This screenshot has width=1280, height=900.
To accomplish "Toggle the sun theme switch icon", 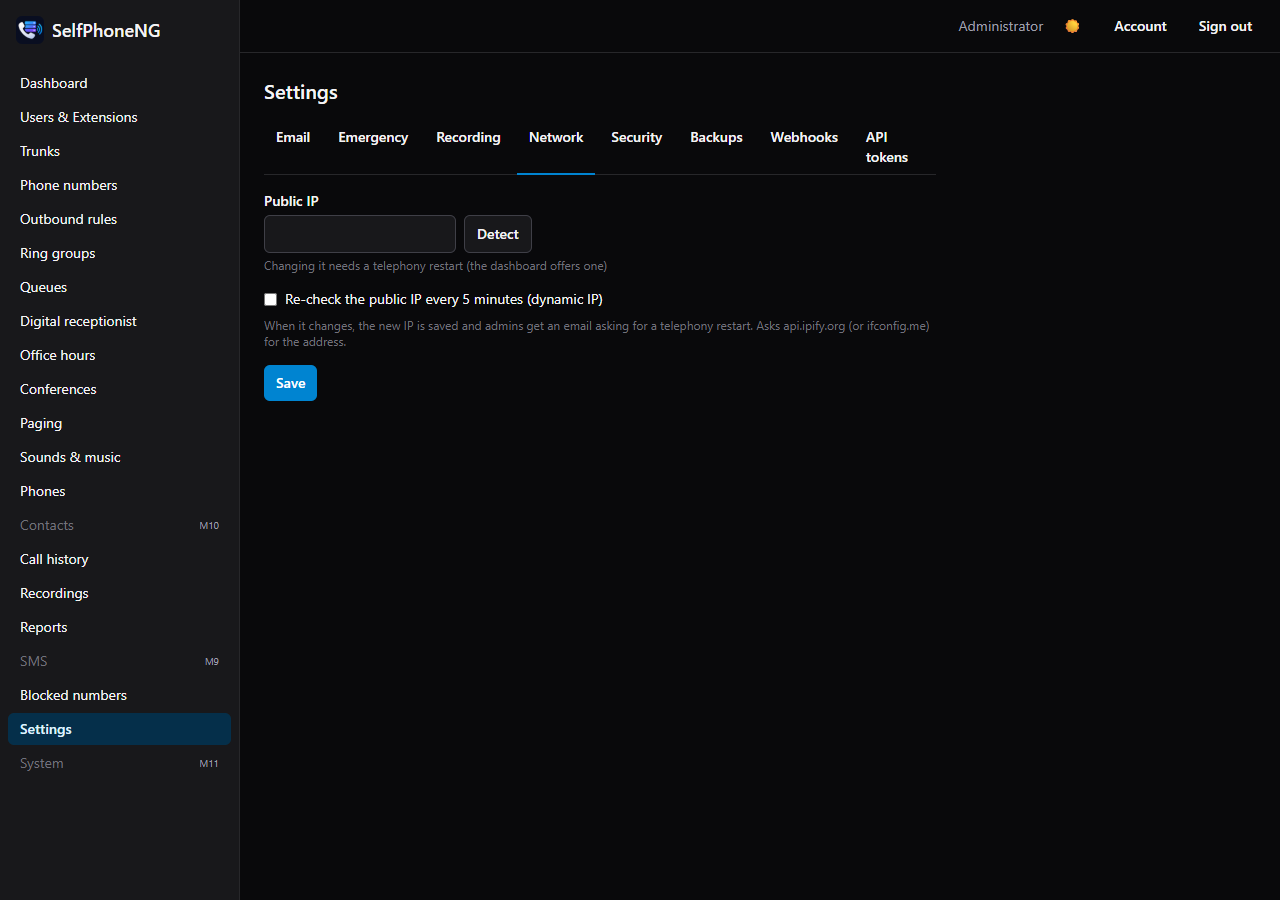I will (1072, 26).
